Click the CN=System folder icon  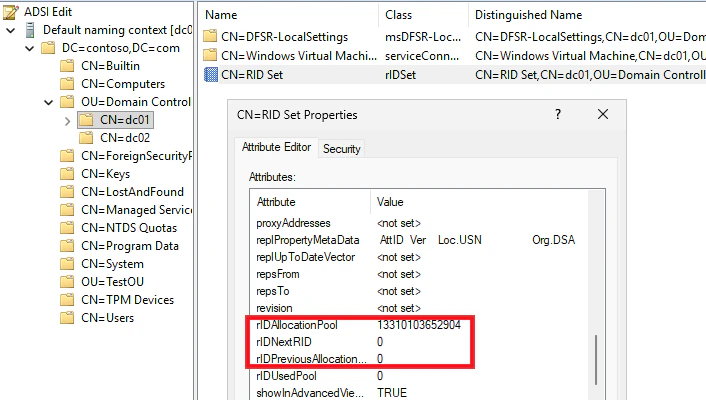tap(67, 264)
